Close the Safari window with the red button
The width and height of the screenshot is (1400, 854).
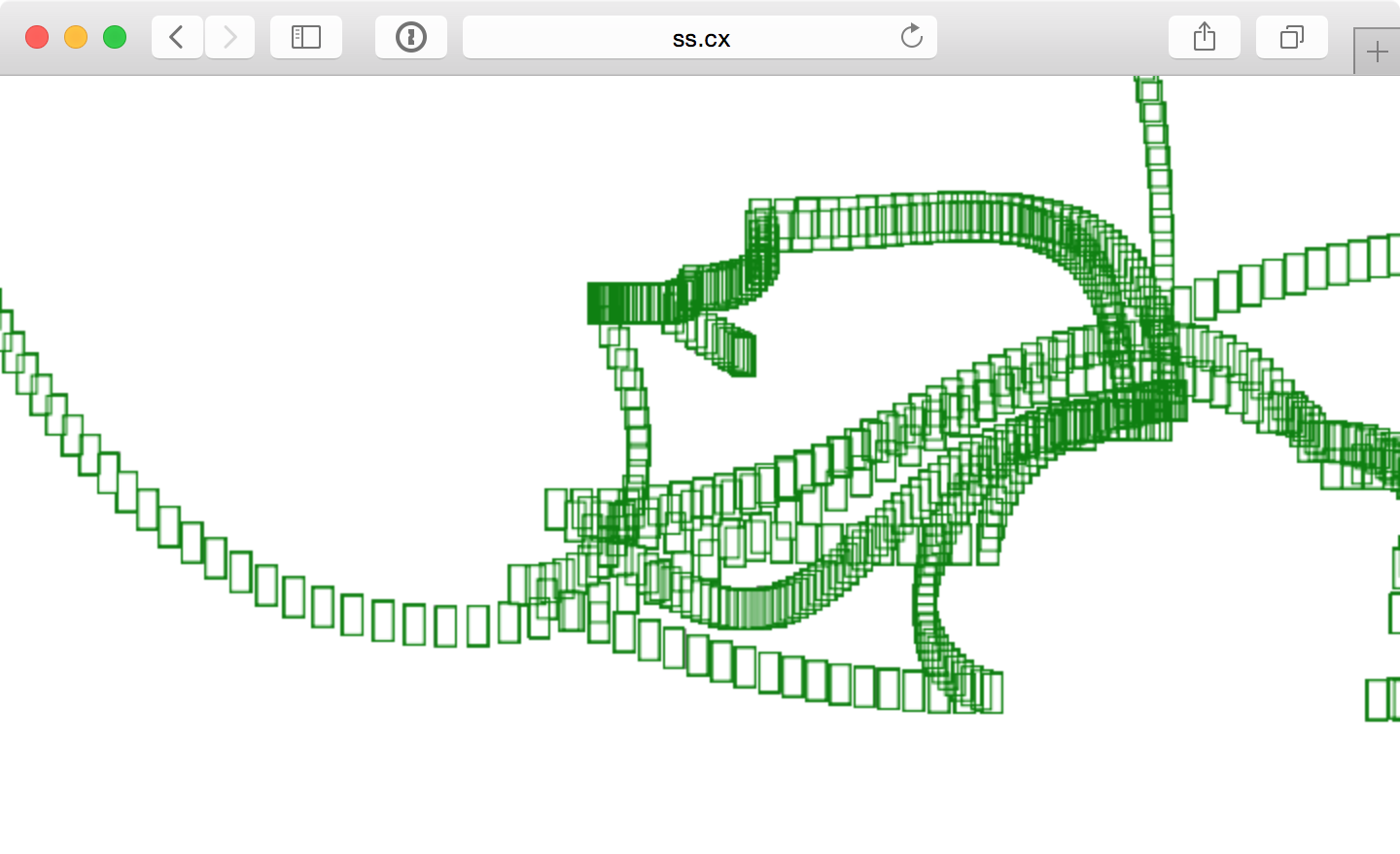[x=37, y=37]
